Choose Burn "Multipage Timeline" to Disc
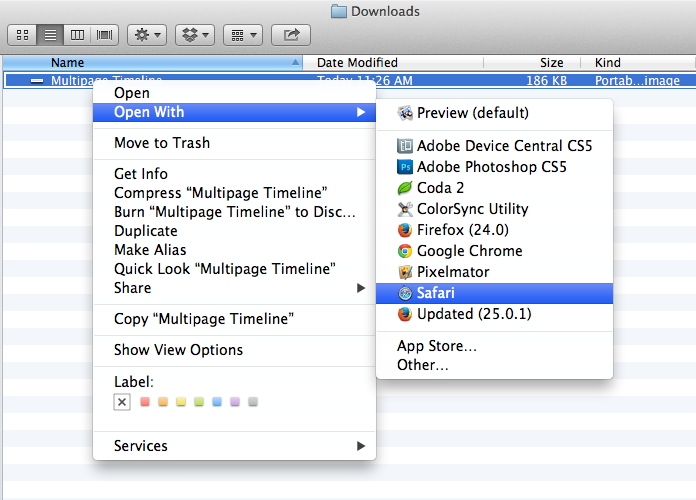The width and height of the screenshot is (696, 500). point(234,212)
